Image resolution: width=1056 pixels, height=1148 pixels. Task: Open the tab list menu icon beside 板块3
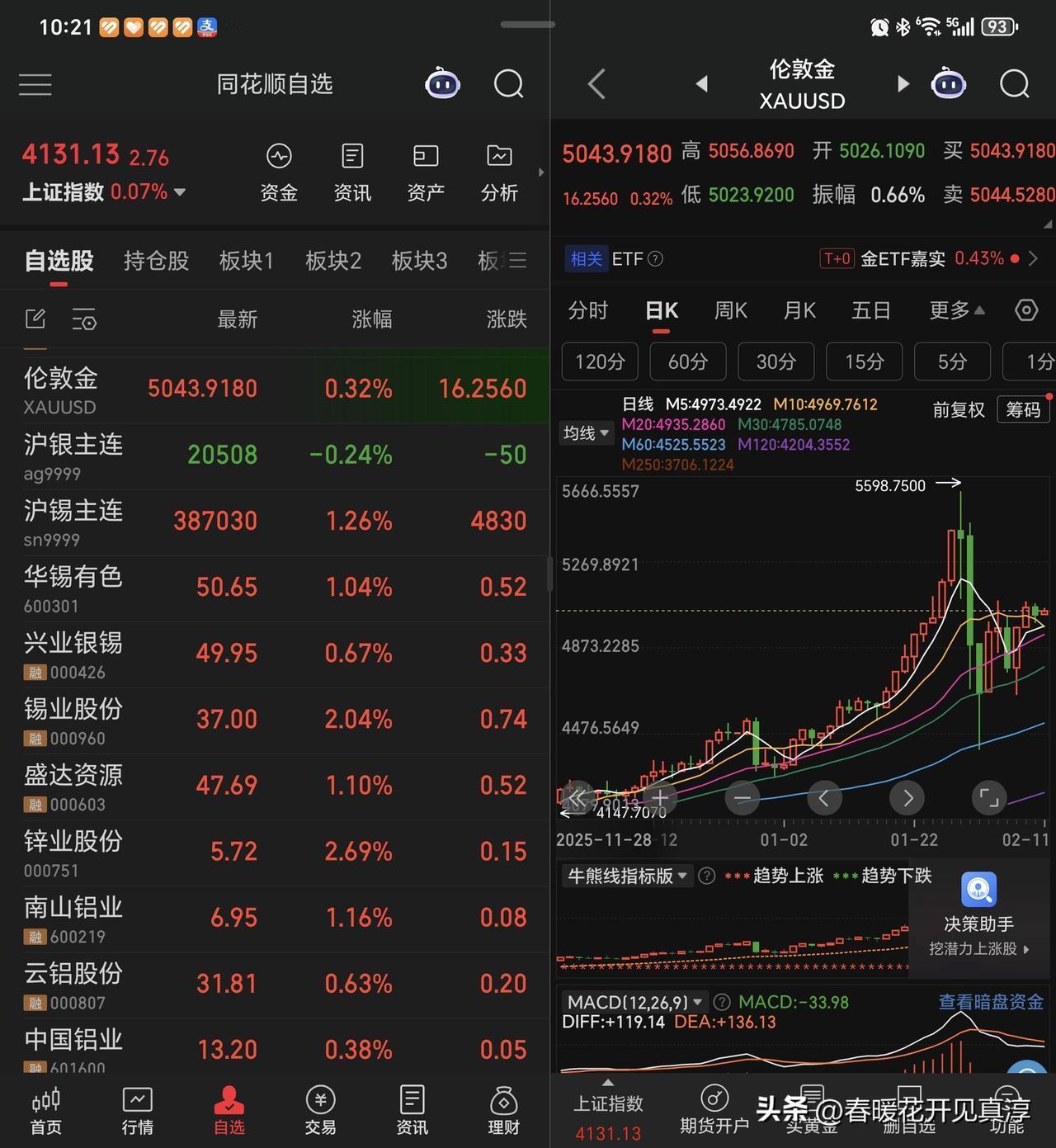(x=517, y=261)
